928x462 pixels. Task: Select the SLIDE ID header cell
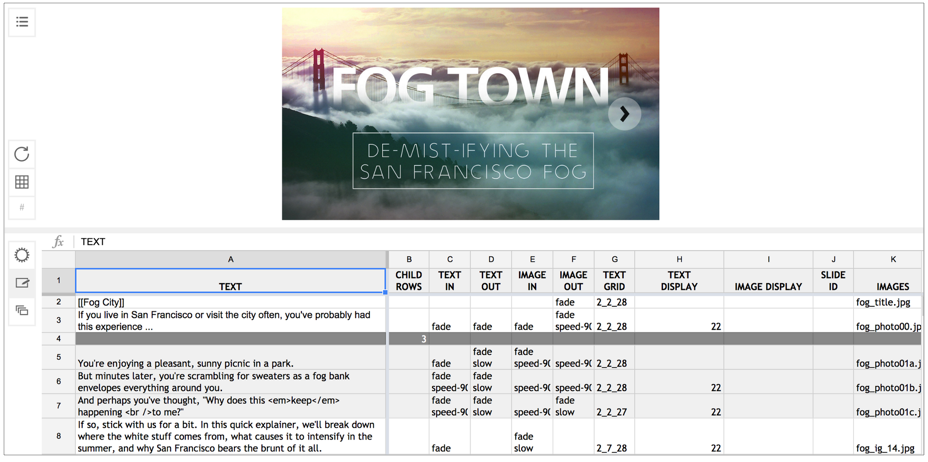pyautogui.click(x=833, y=281)
